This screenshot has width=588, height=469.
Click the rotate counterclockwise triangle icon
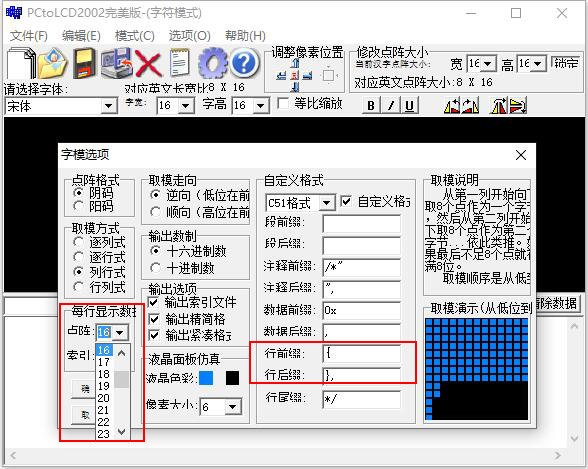click(x=452, y=105)
